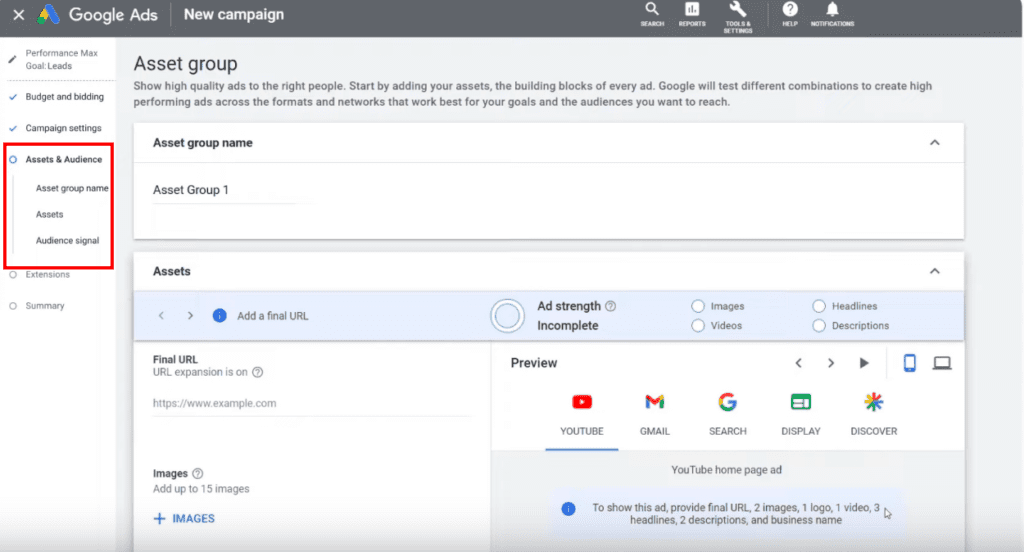Jump to Asset group name sub-step

tap(72, 188)
